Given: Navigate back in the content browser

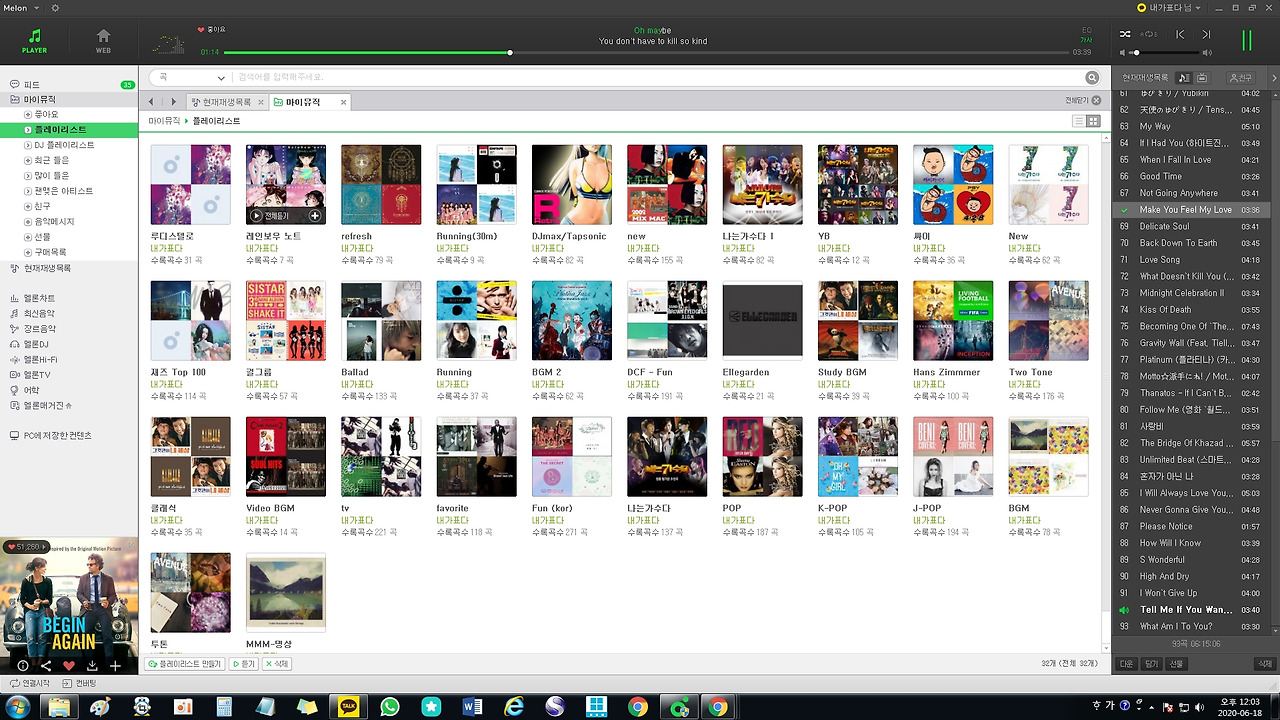Looking at the screenshot, I should 152,102.
